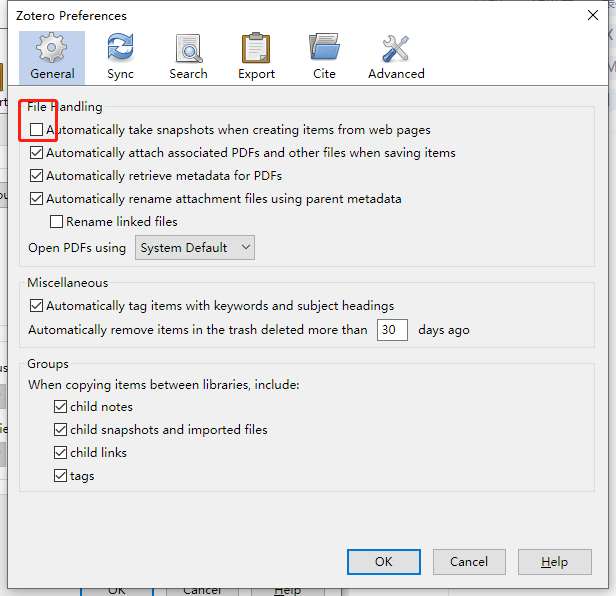Viewport: 616px width, 596px height.
Task: Disable automatic tagging with keywords
Action: (37, 306)
